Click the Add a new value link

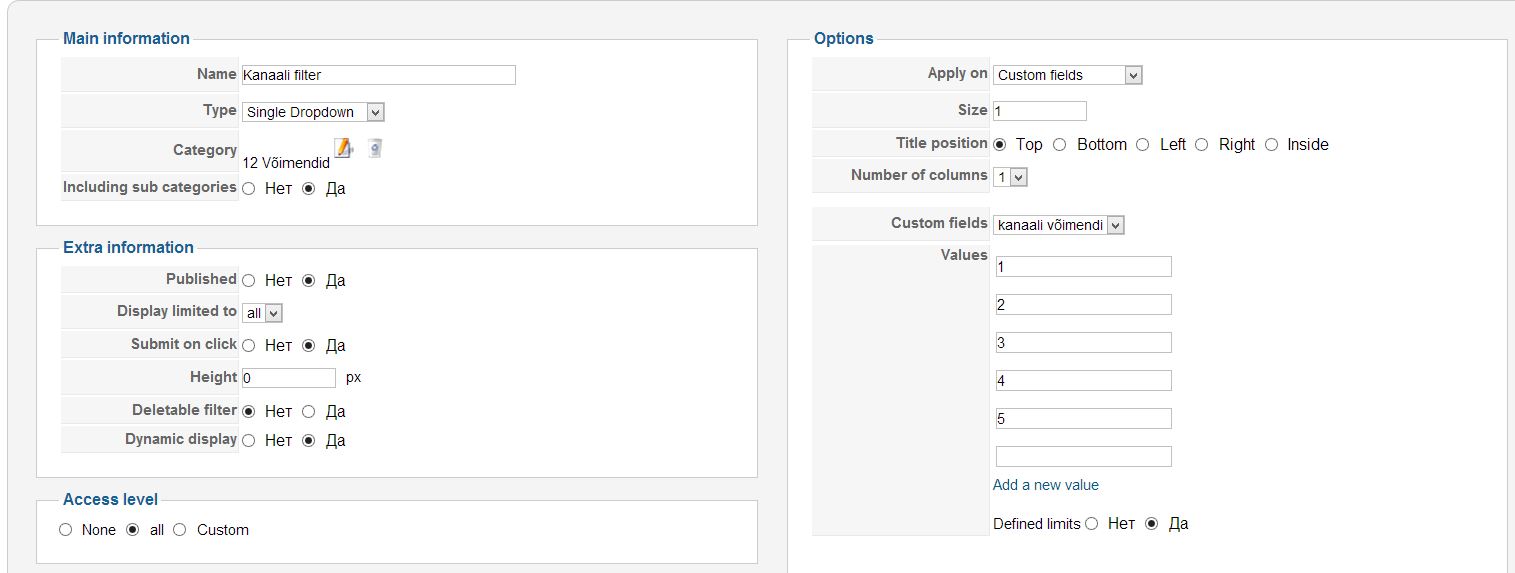click(x=1045, y=485)
